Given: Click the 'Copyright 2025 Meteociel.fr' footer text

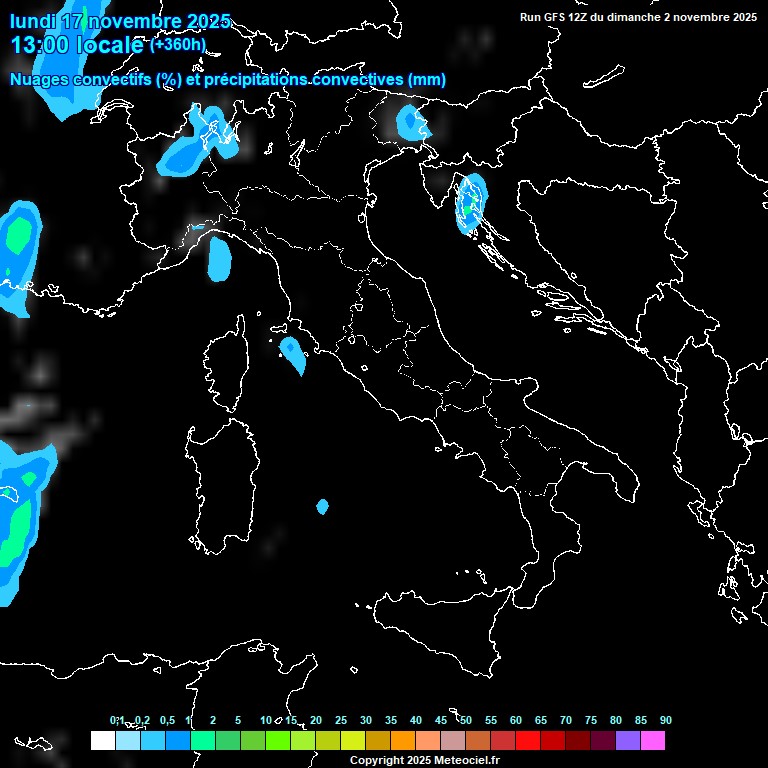Looking at the screenshot, I should (425, 760).
